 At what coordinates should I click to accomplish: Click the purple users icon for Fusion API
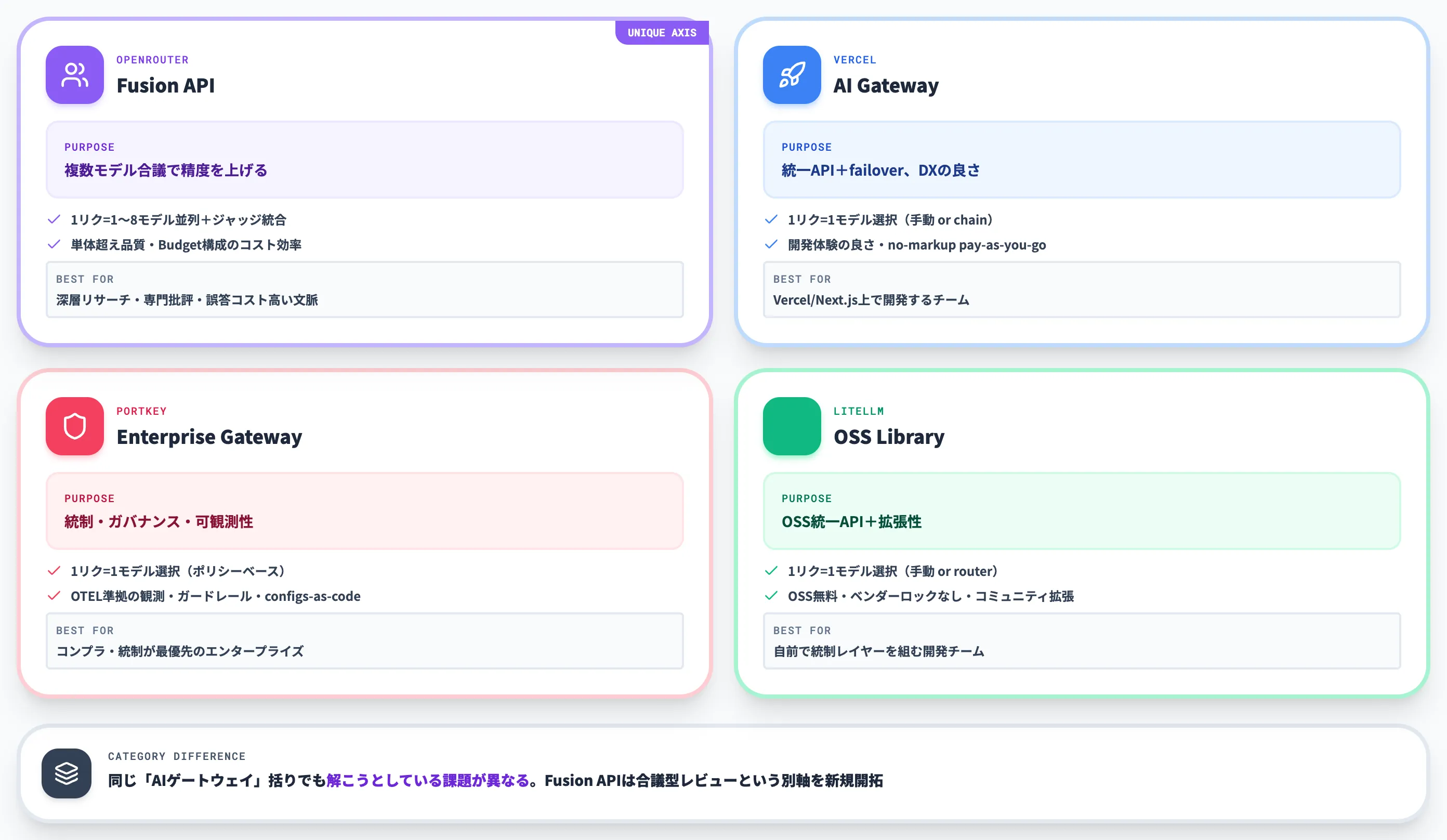click(75, 75)
